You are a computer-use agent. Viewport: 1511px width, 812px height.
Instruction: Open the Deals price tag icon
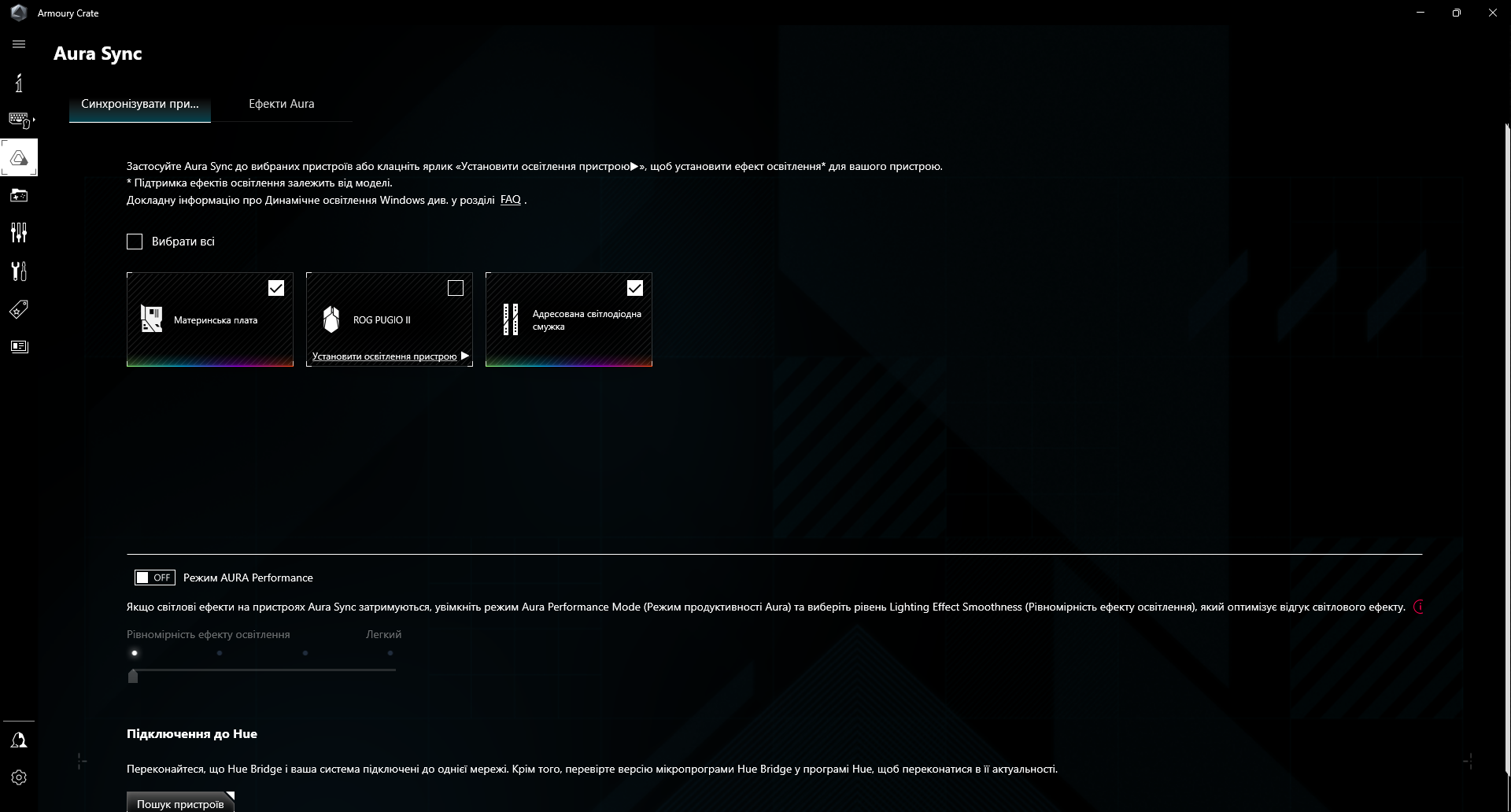19,309
